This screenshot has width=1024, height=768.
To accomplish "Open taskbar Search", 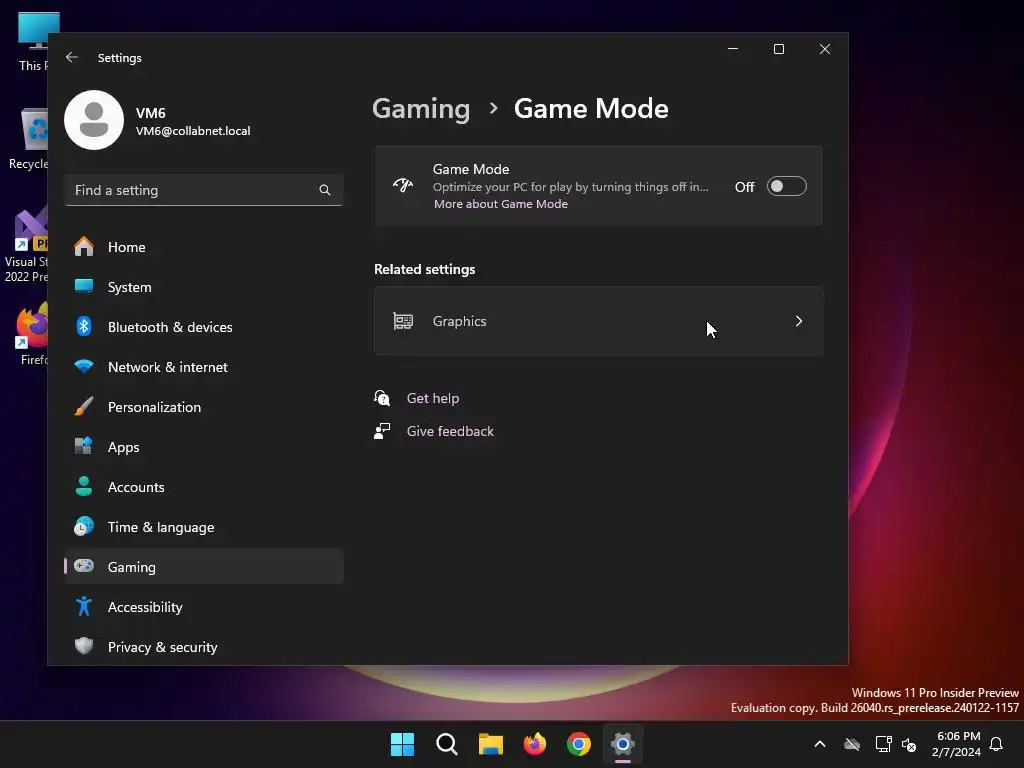I will [x=447, y=744].
